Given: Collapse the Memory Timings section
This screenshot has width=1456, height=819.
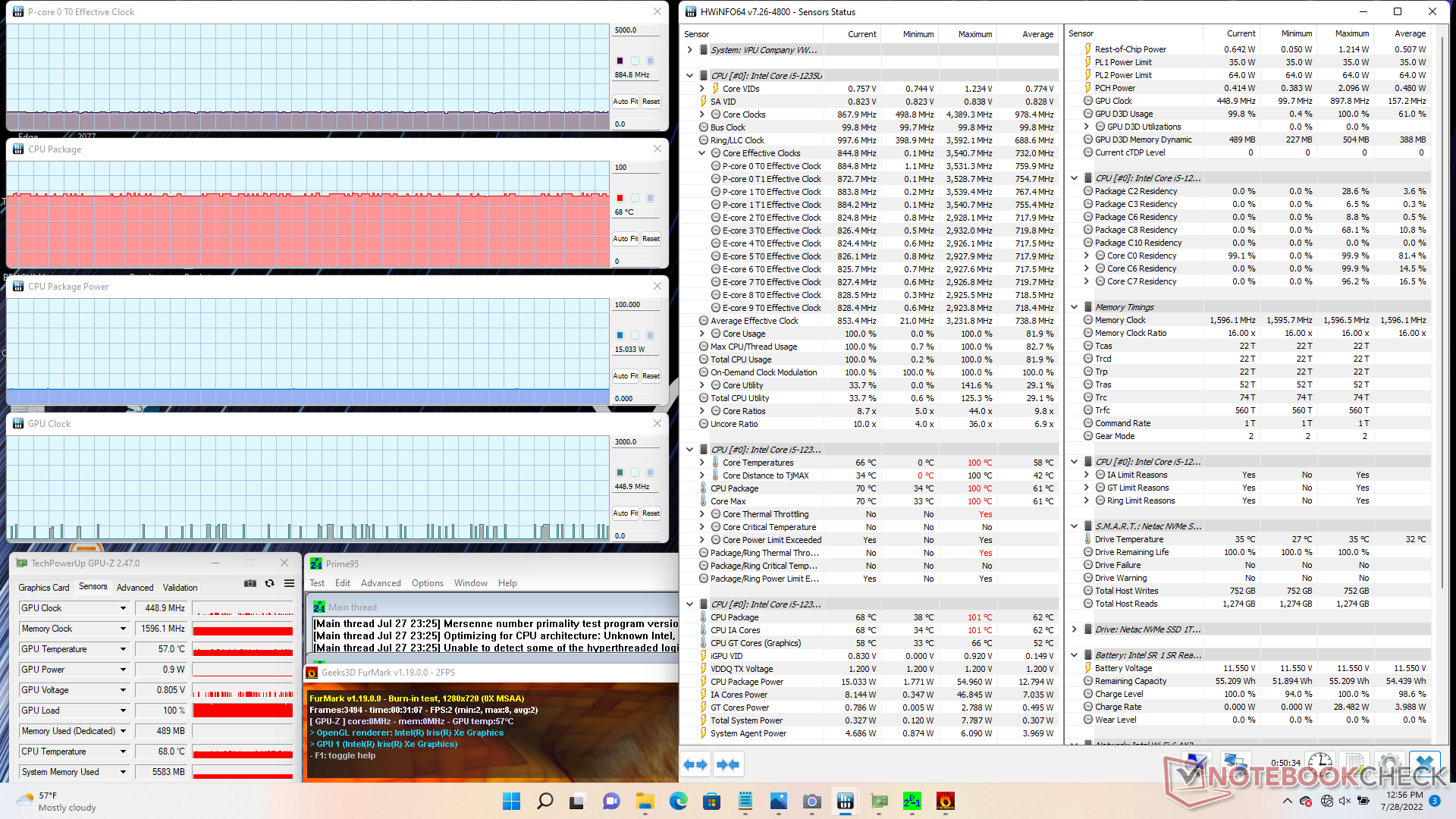Looking at the screenshot, I should 1074,307.
